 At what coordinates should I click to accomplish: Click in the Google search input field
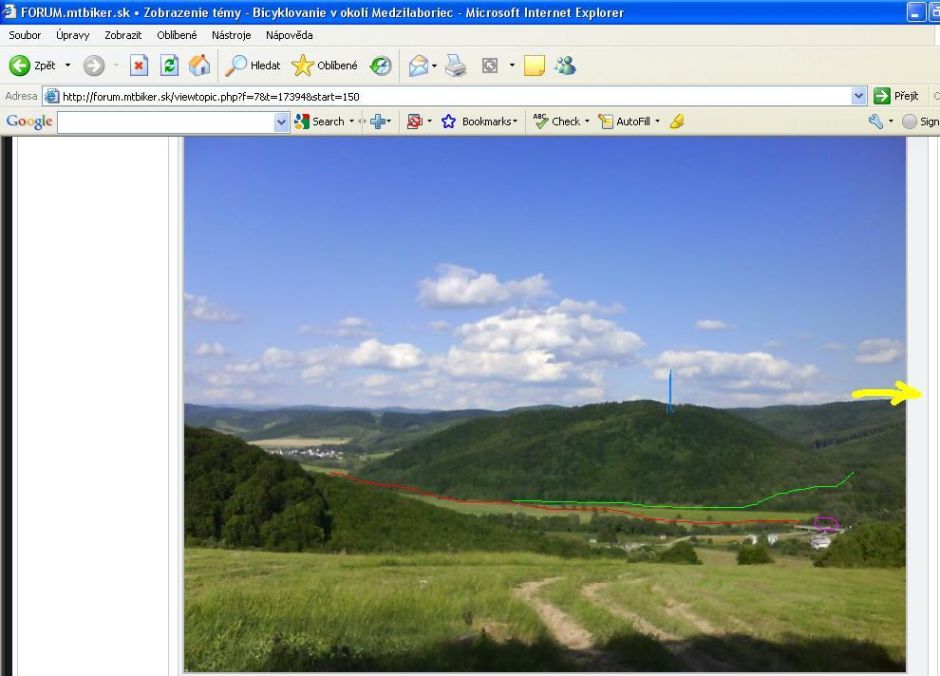coord(165,121)
